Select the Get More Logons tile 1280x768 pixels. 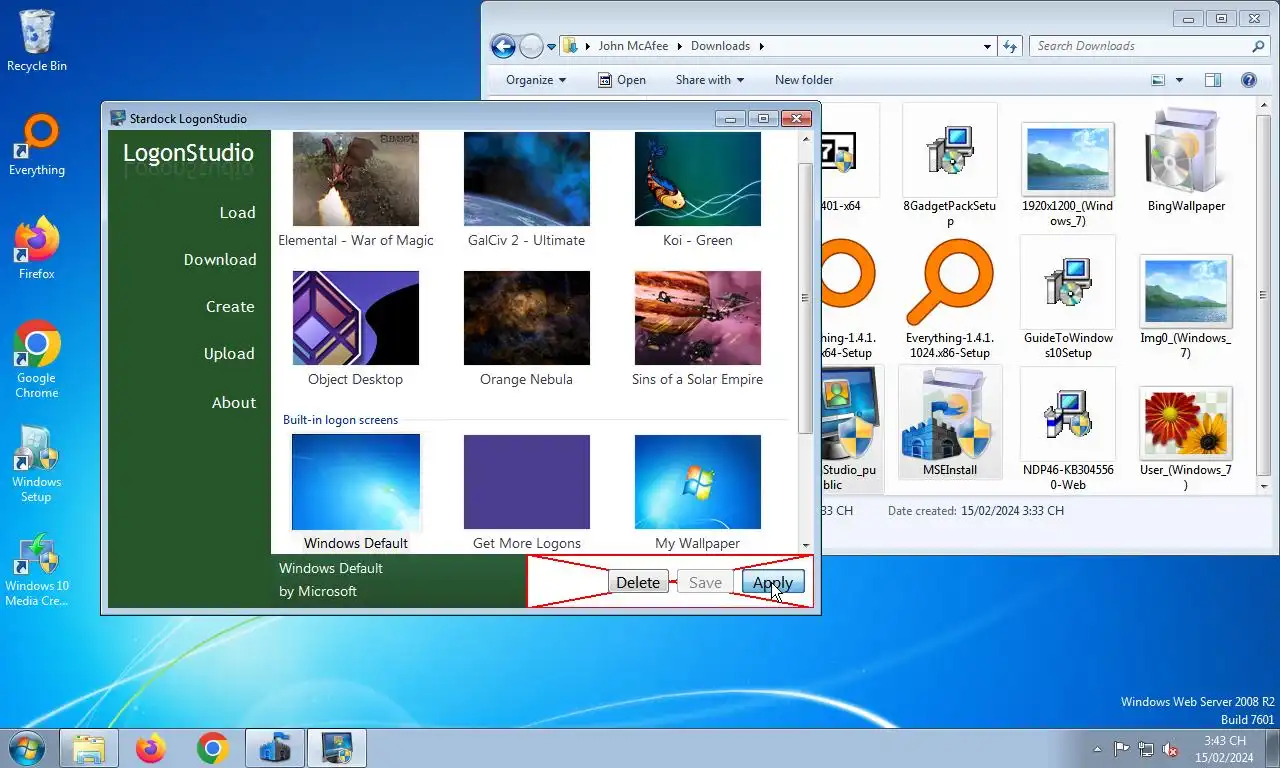coord(527,492)
